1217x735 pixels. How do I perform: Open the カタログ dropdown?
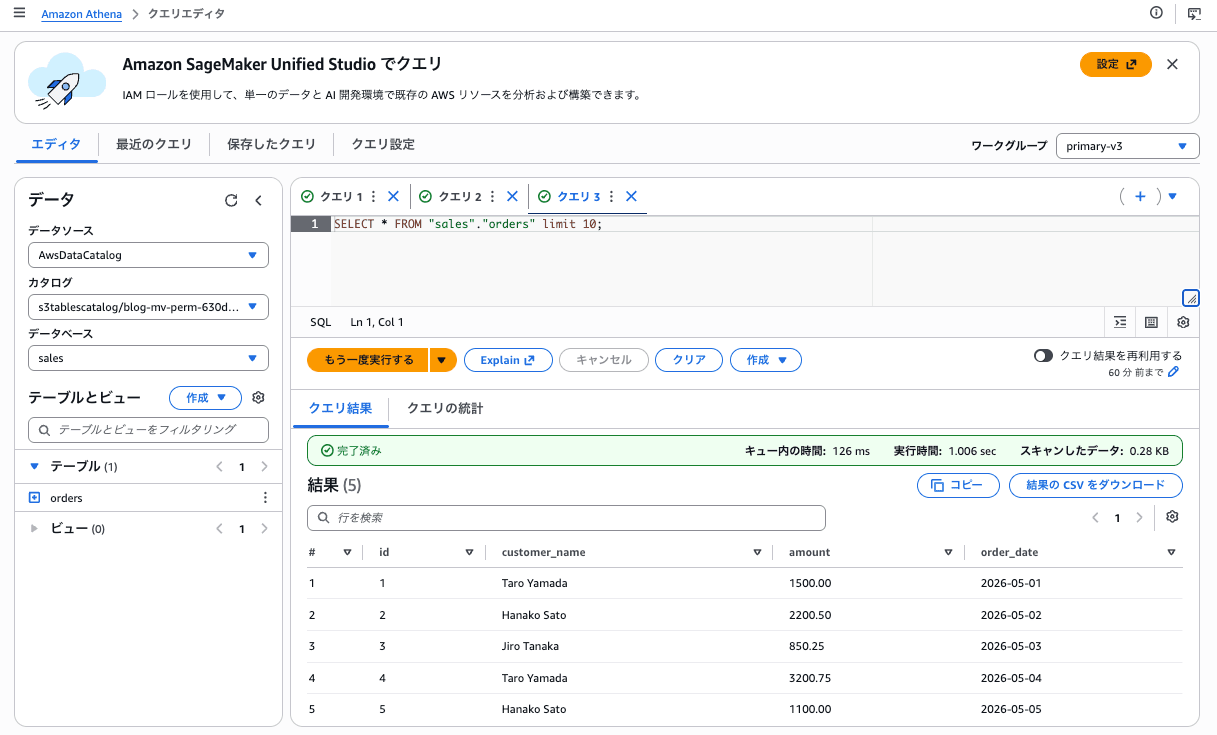click(148, 306)
